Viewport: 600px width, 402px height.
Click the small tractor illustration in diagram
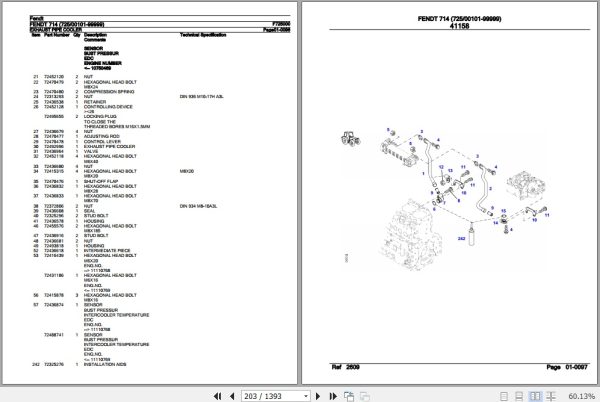350,138
